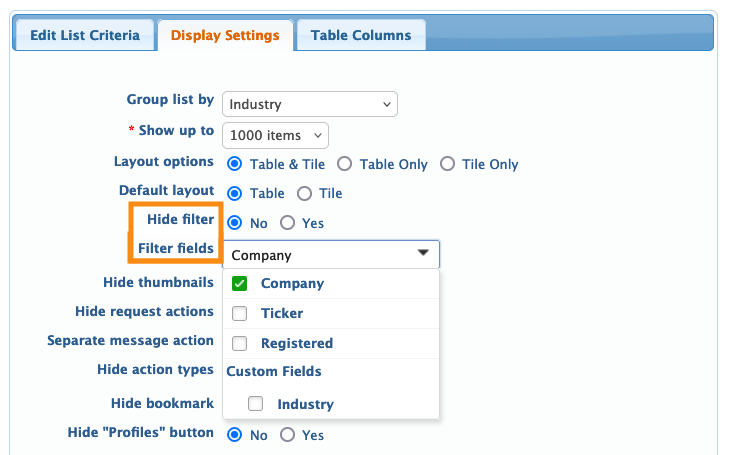Choose Yes for Hide filter
The image size is (729, 455).
point(288,223)
